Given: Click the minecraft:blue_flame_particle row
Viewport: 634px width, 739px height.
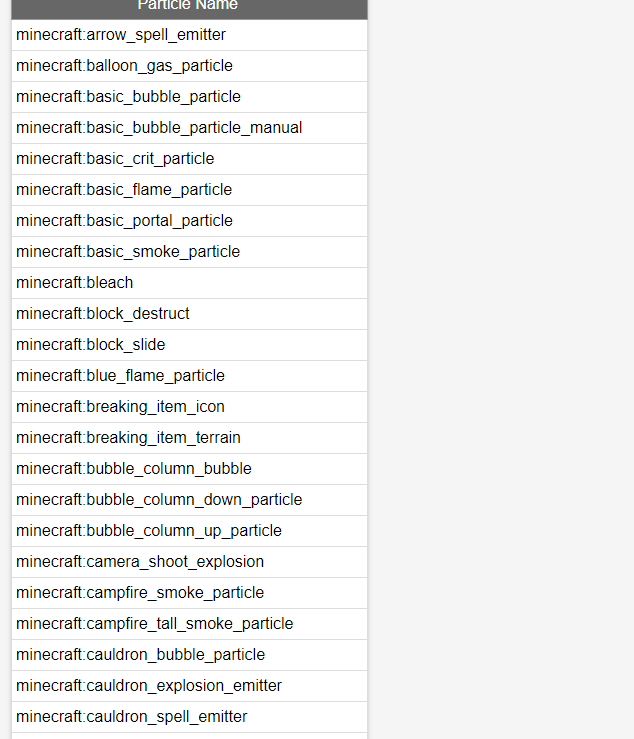Looking at the screenshot, I should pyautogui.click(x=189, y=376).
